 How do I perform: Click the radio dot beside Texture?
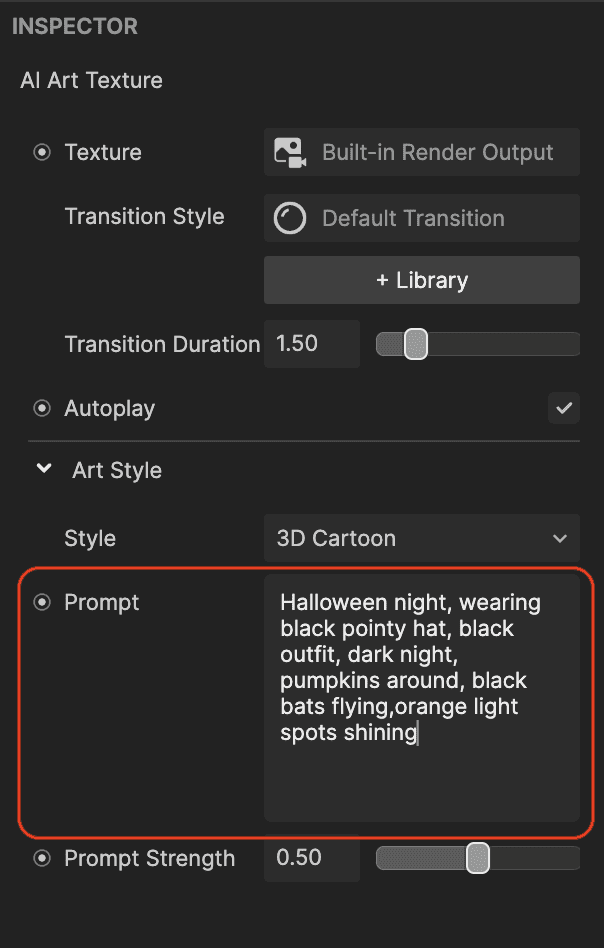42,152
